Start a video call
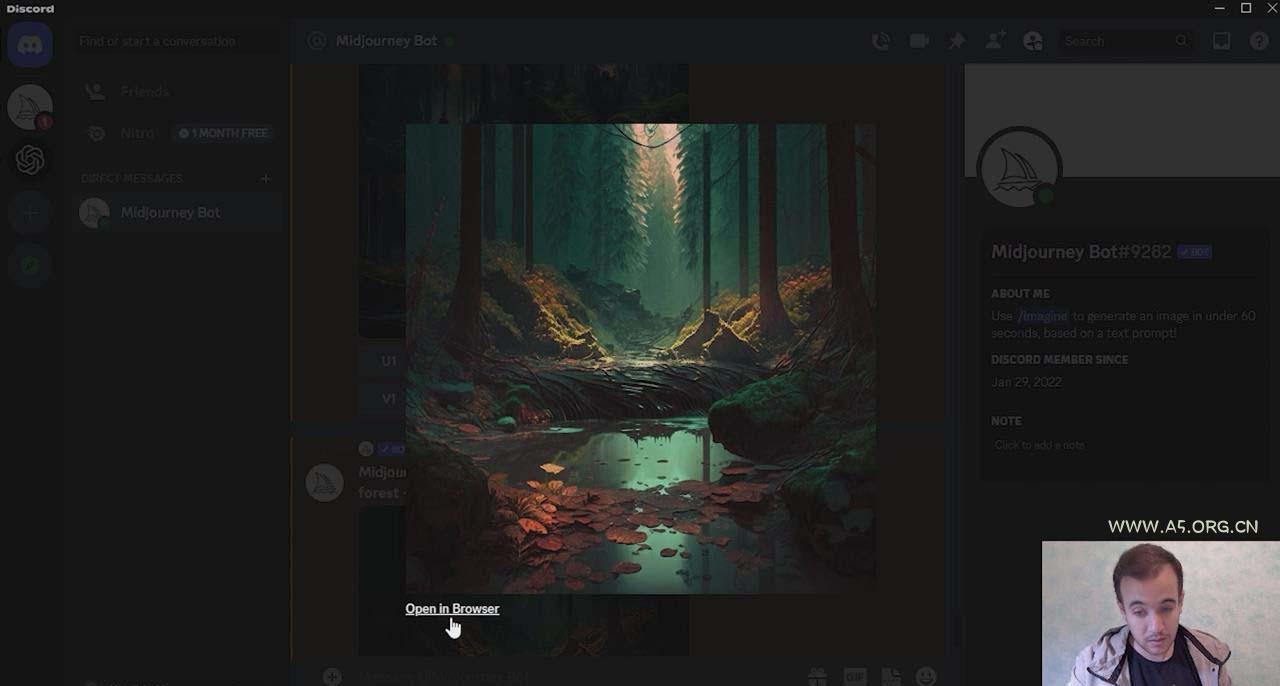 (919, 41)
